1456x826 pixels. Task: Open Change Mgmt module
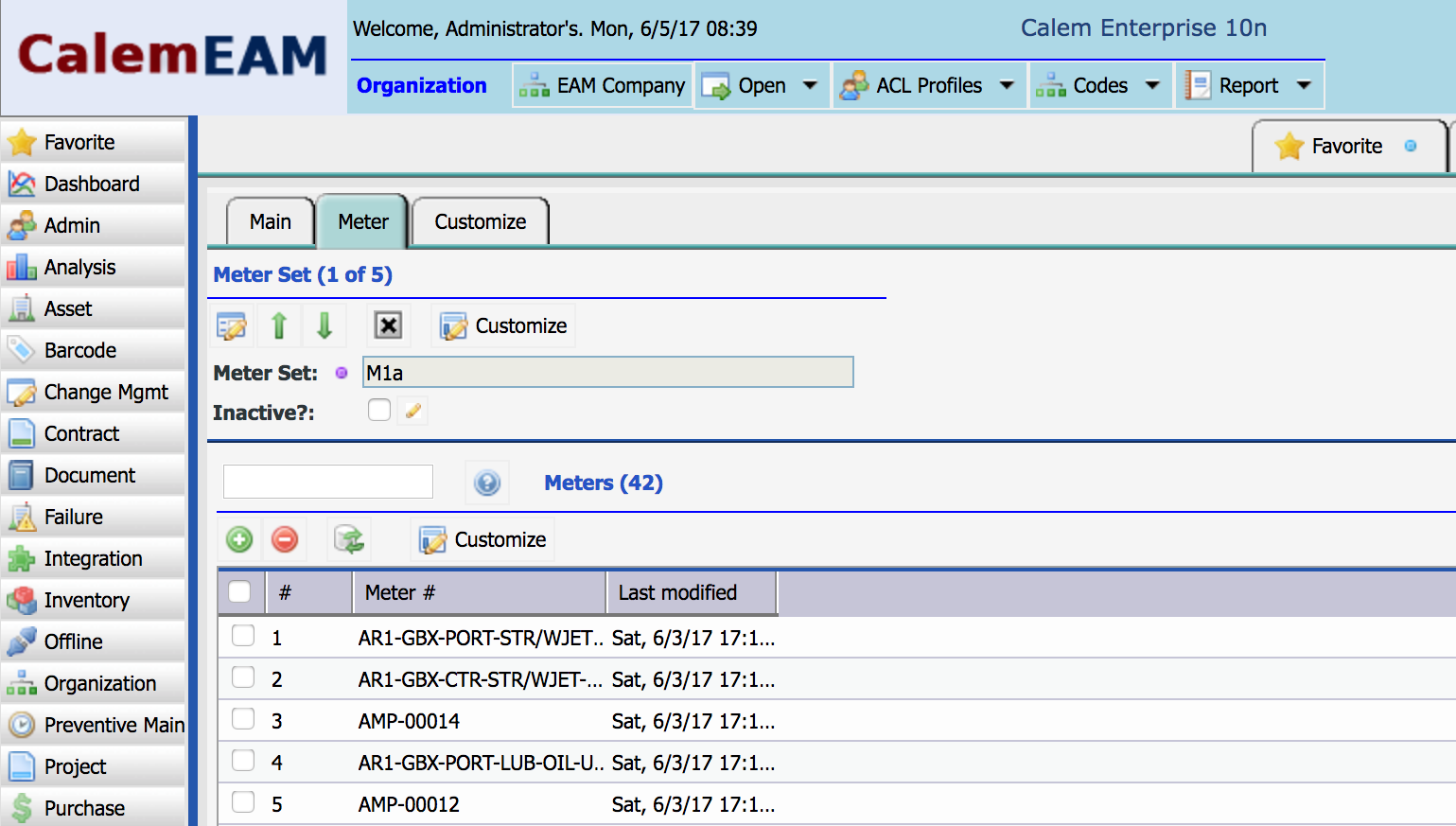point(93,392)
